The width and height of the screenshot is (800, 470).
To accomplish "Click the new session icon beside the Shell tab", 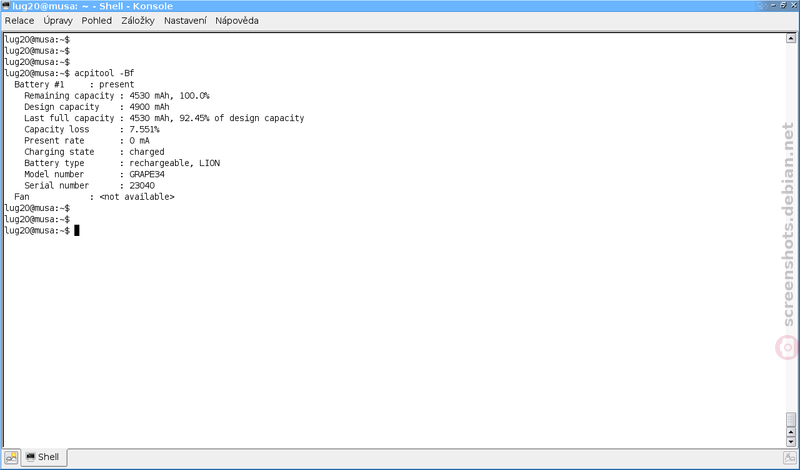I will coord(11,457).
